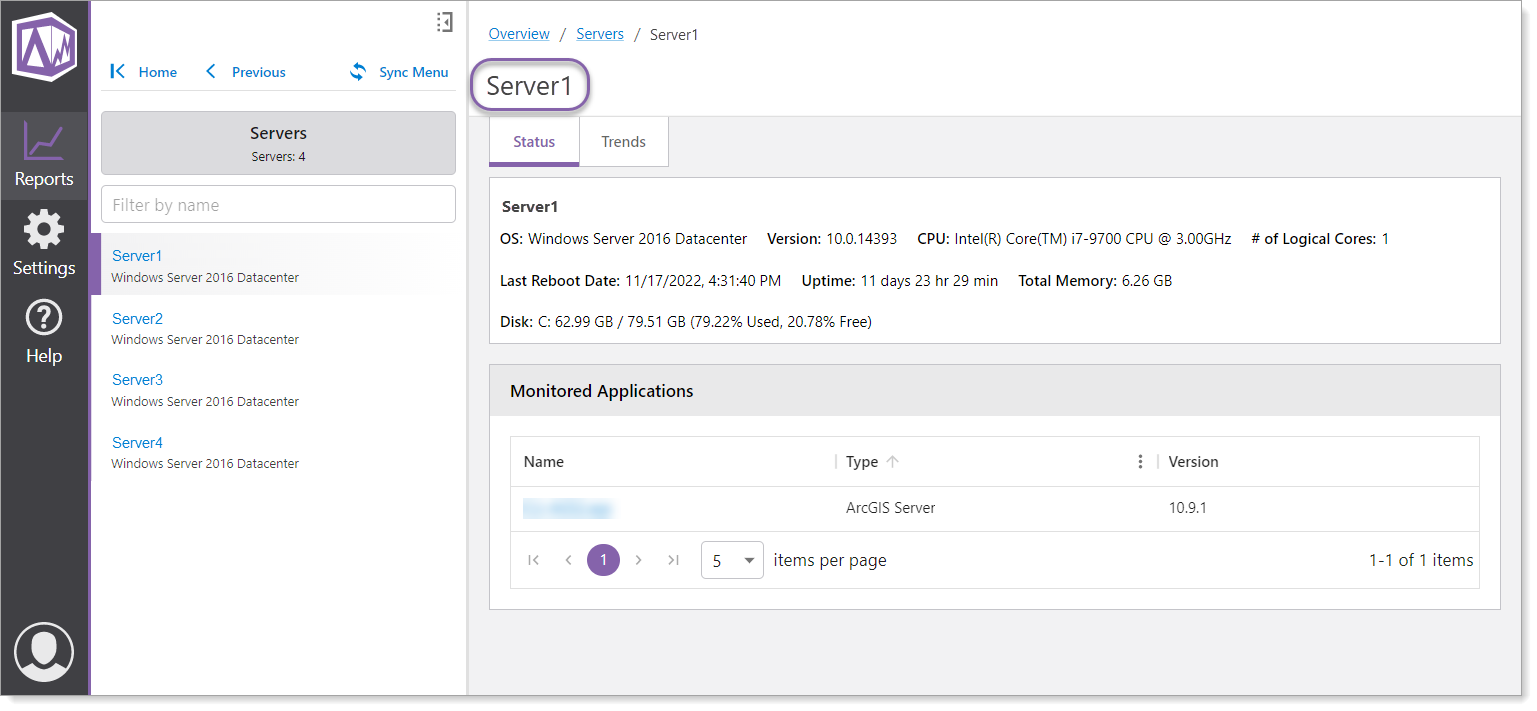Go back with the Previous chevron
The width and height of the screenshot is (1537, 711).
click(210, 71)
